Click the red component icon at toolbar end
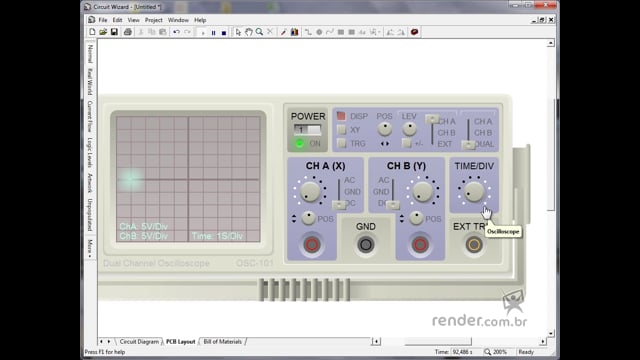Image resolution: width=640 pixels, height=360 pixels. pos(414,32)
